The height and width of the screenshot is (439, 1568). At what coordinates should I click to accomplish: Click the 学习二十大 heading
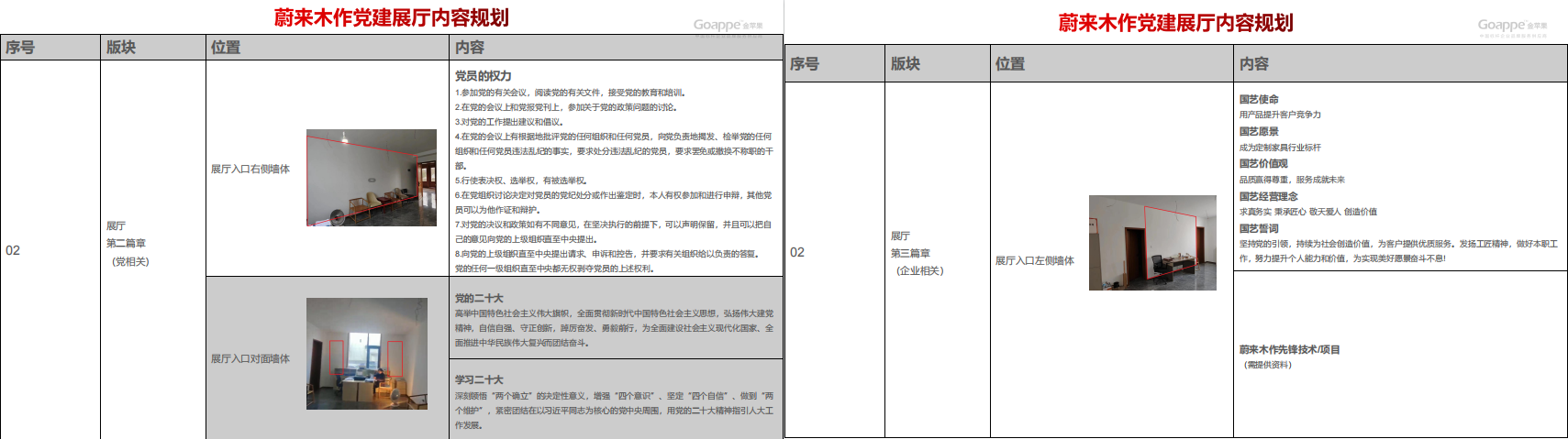pyautogui.click(x=479, y=379)
